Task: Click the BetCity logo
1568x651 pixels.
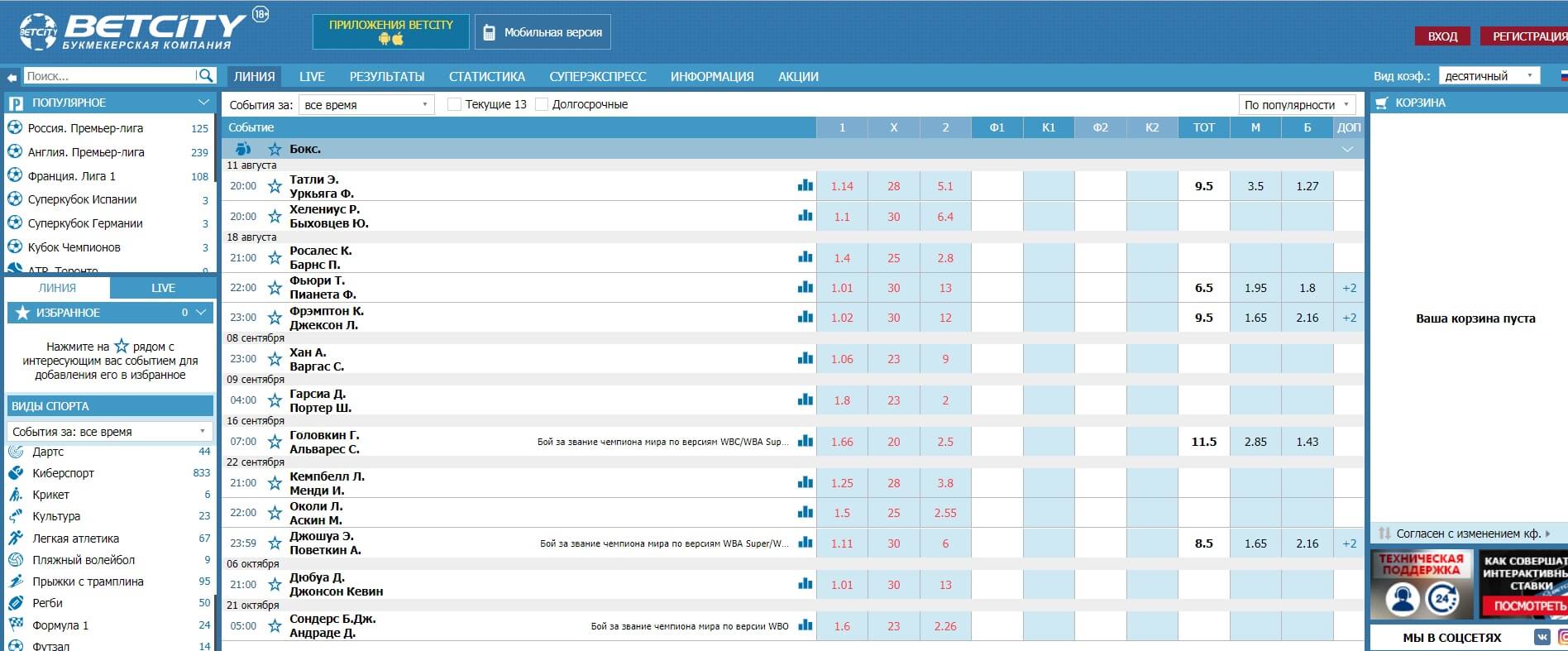Action: pos(133,32)
